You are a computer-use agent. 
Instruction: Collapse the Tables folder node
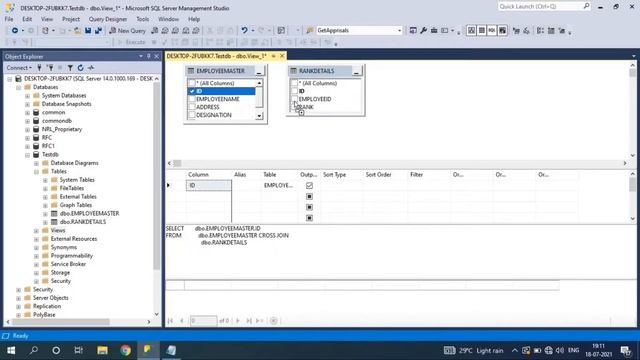pos(36,171)
